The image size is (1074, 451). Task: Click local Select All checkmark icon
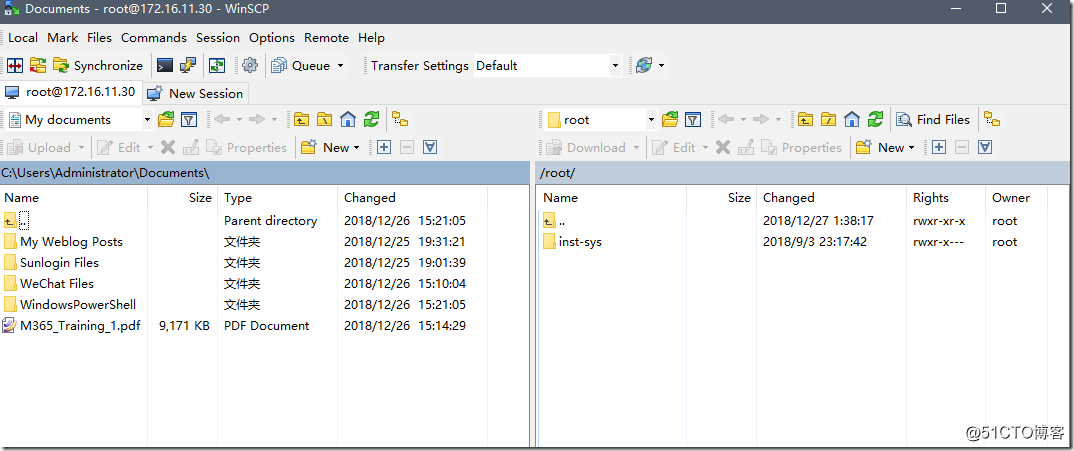(x=429, y=147)
